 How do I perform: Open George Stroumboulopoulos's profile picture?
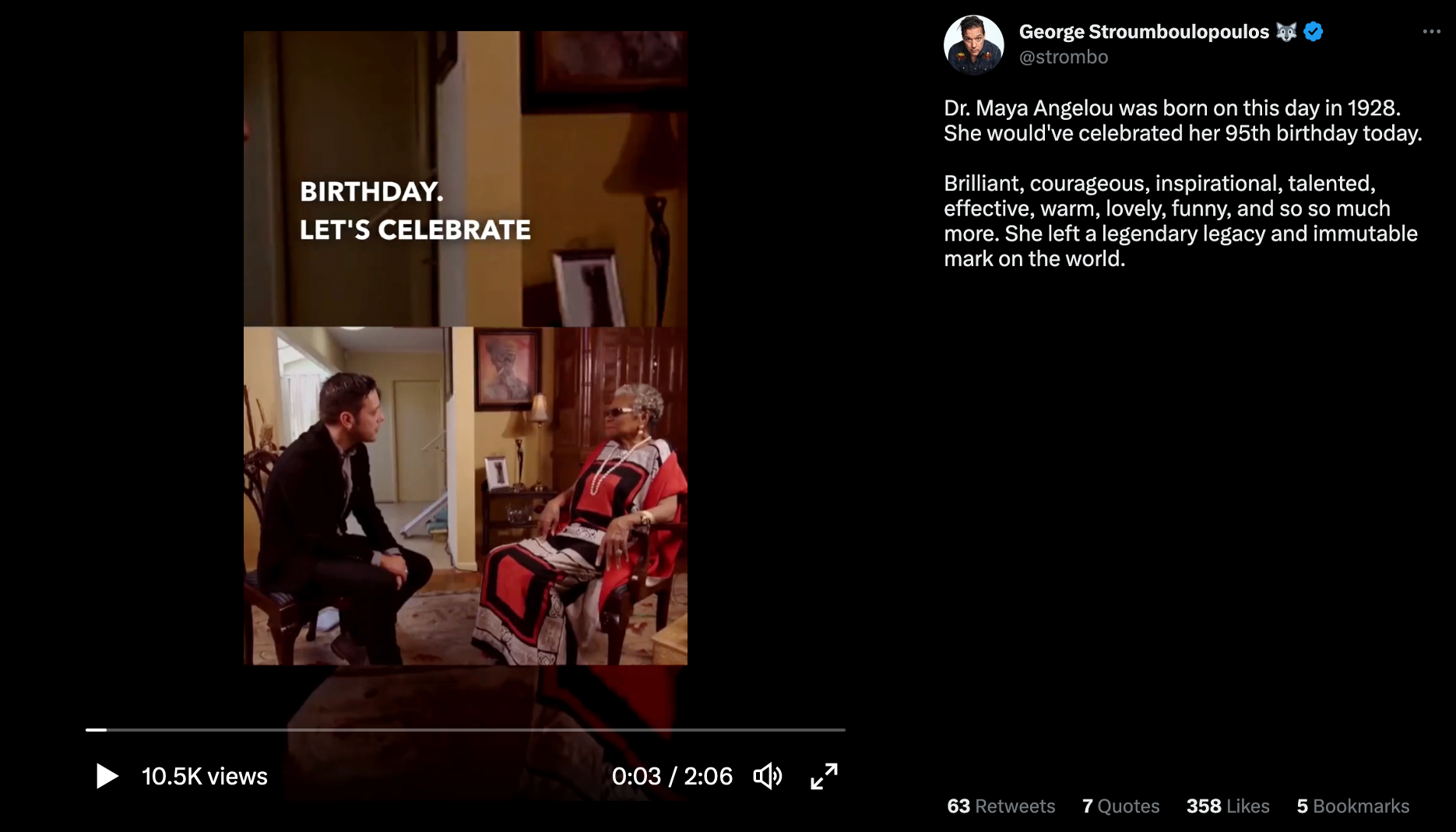pyautogui.click(x=974, y=45)
